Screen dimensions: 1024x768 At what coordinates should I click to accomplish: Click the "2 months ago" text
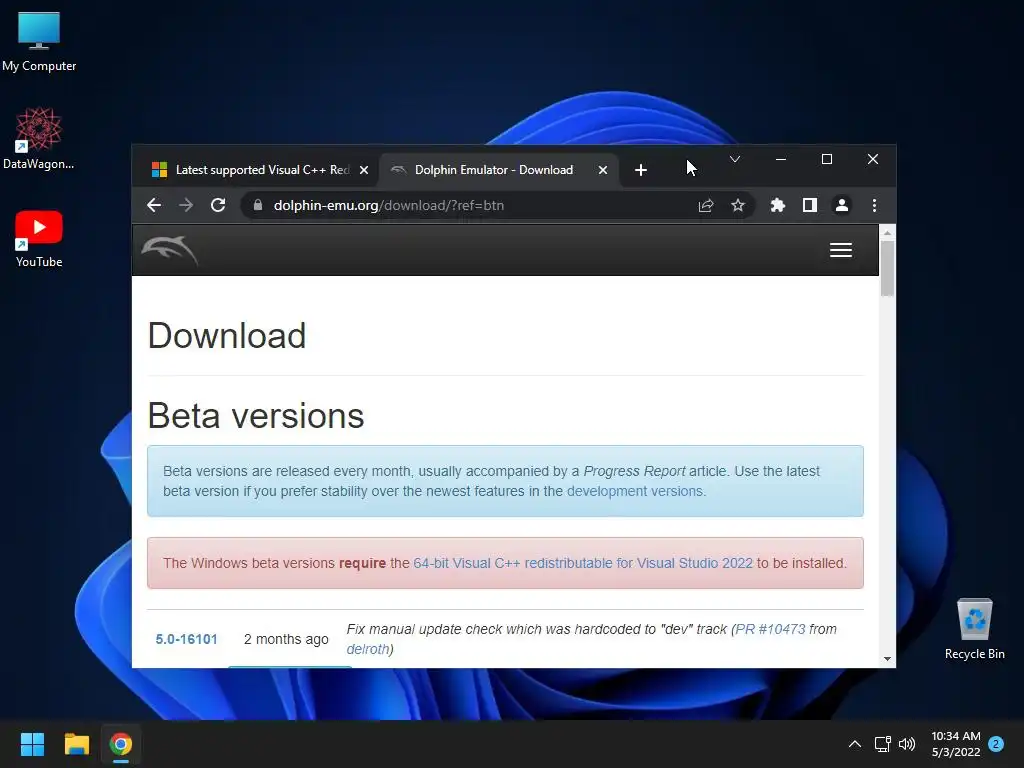click(286, 639)
